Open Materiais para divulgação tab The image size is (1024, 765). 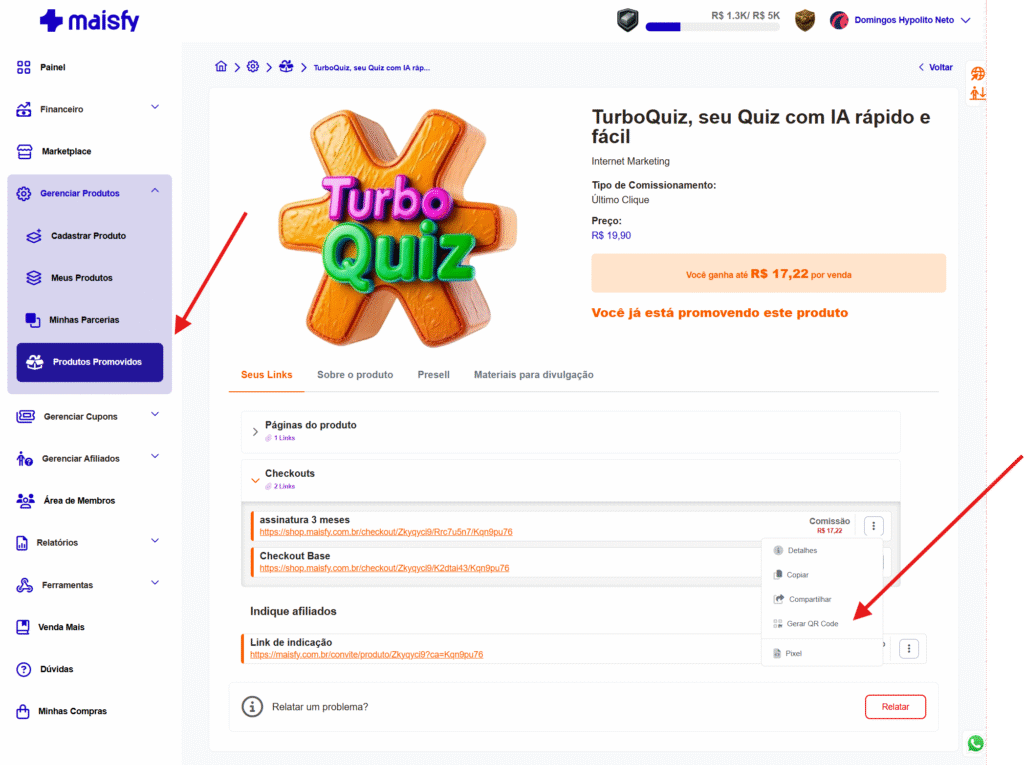pos(534,375)
